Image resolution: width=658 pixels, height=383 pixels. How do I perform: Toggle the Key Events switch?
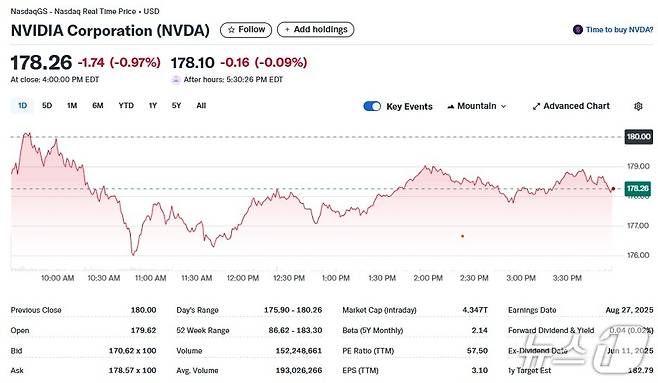[x=372, y=106]
